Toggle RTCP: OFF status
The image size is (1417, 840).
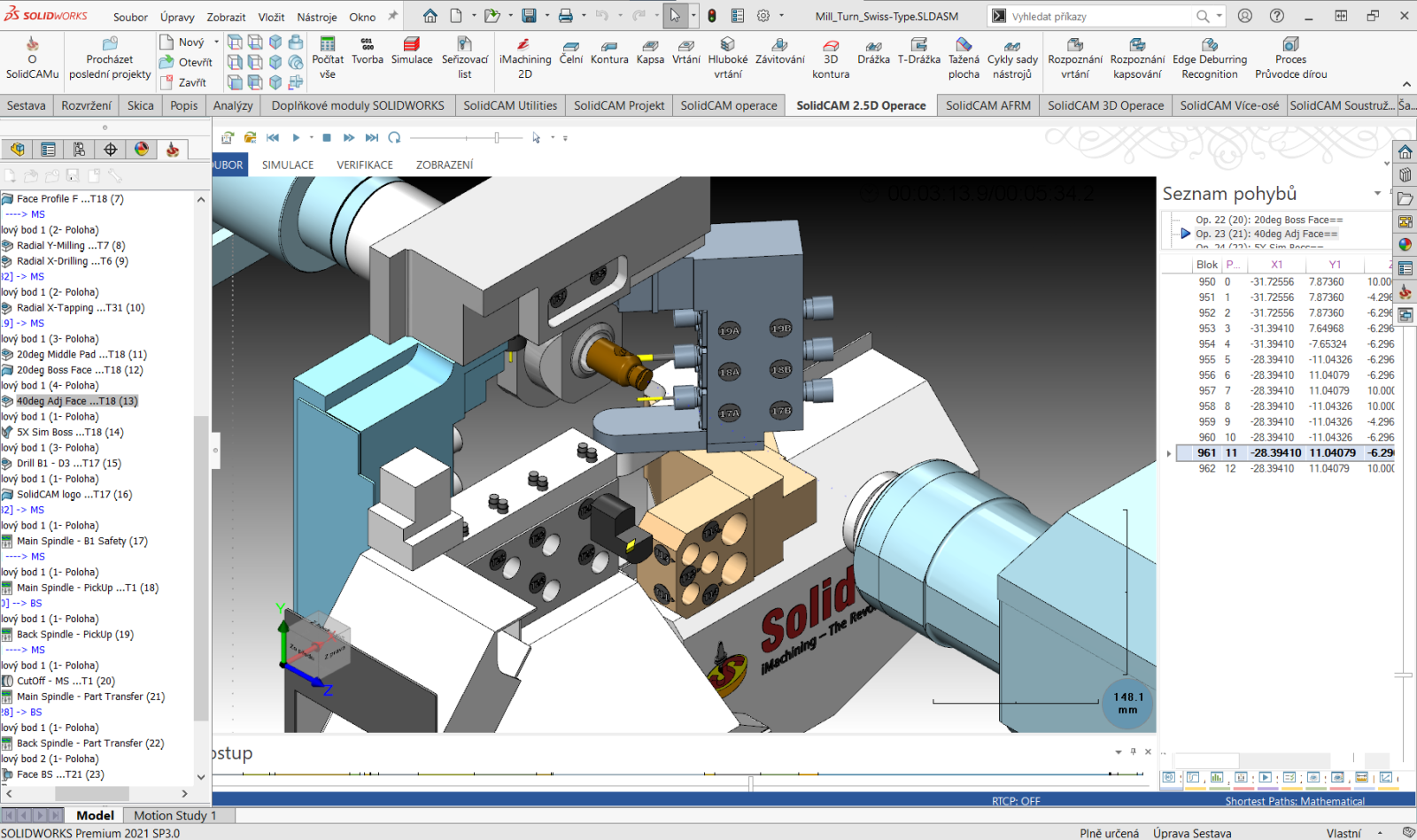pos(1016,801)
